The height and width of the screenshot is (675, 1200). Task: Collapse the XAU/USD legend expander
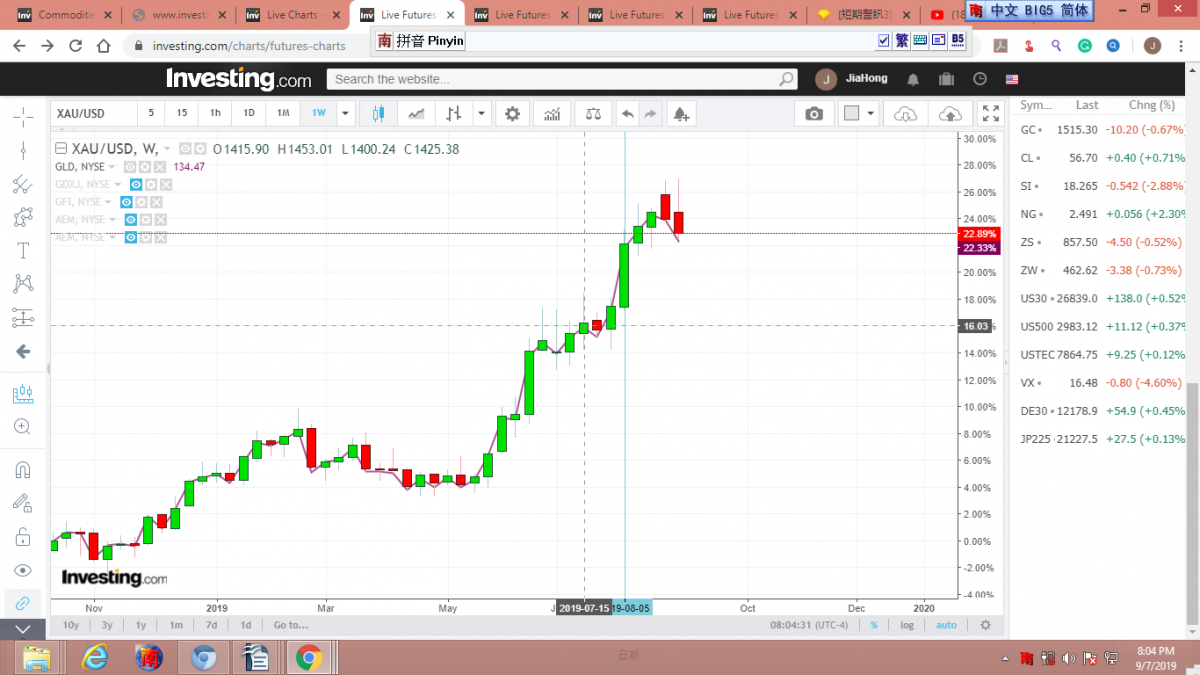pyautogui.click(x=61, y=149)
